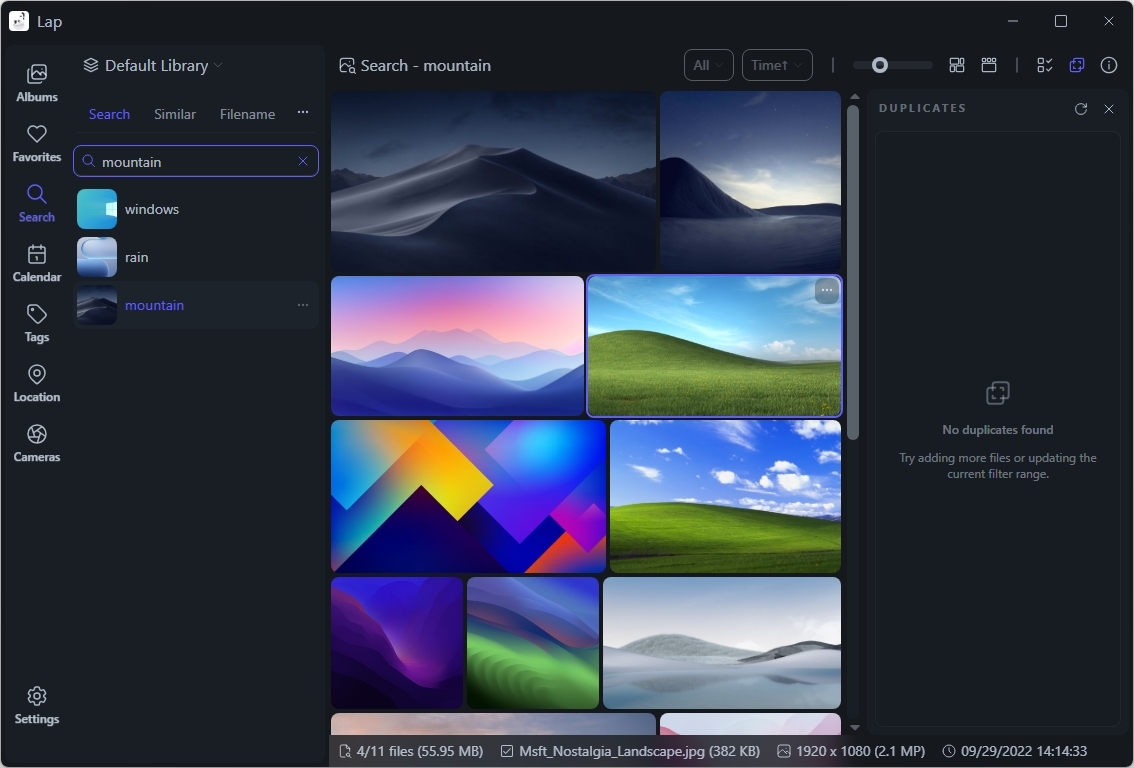Click the image search icon beside the title

click(x=347, y=66)
